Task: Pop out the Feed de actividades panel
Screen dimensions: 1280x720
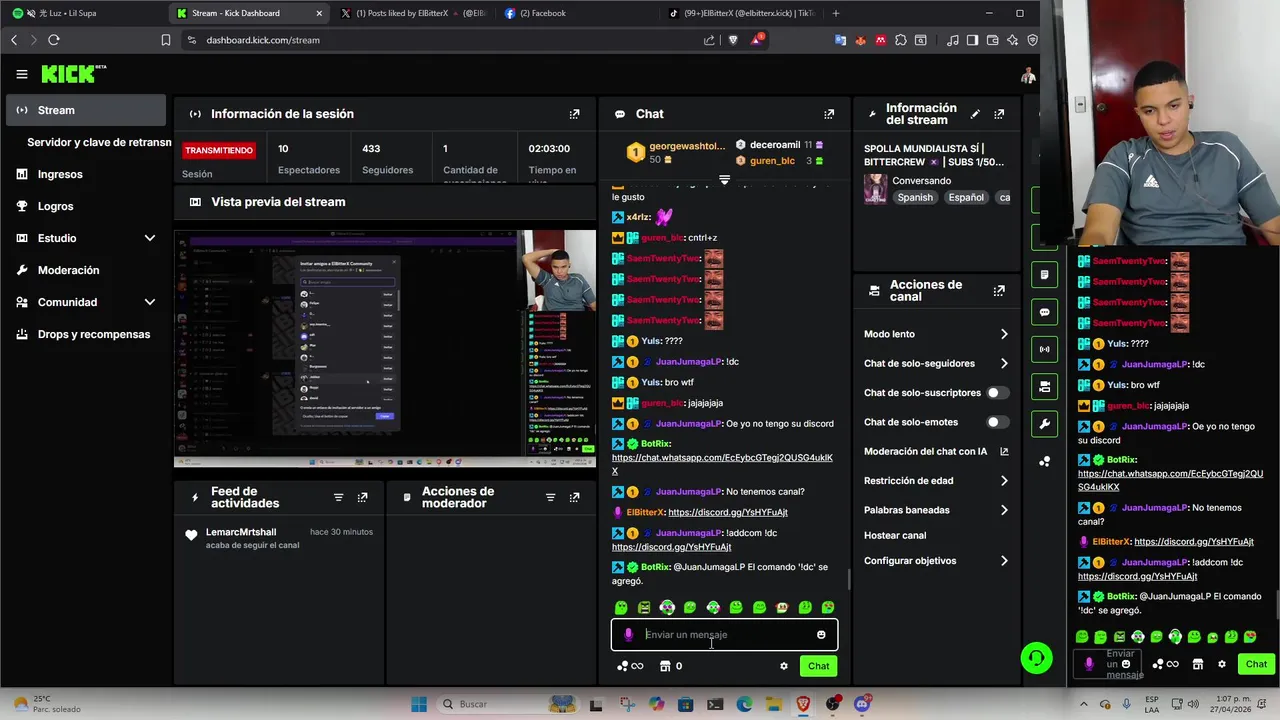Action: (x=362, y=497)
